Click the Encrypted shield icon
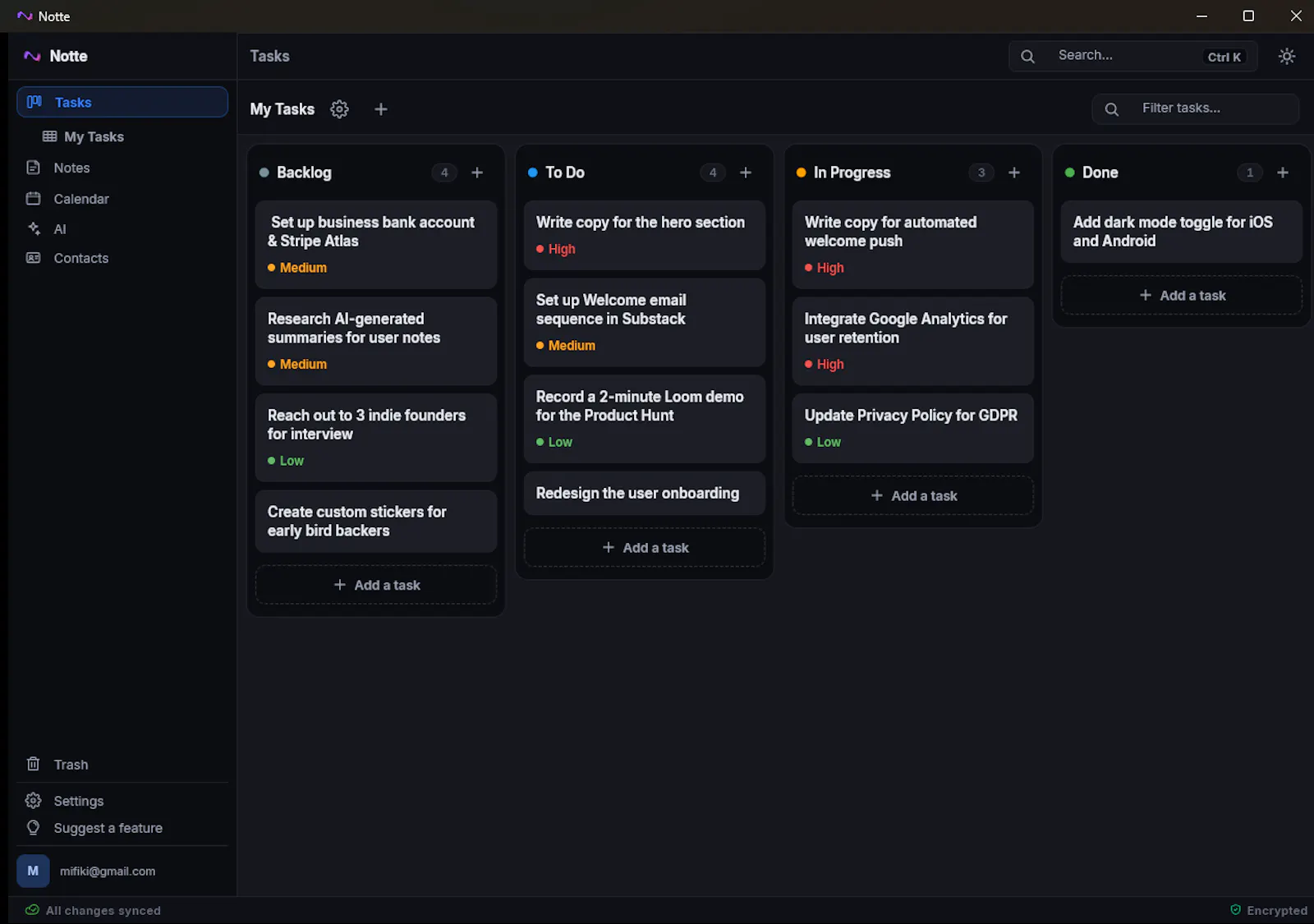The height and width of the screenshot is (924, 1314). coord(1235,910)
